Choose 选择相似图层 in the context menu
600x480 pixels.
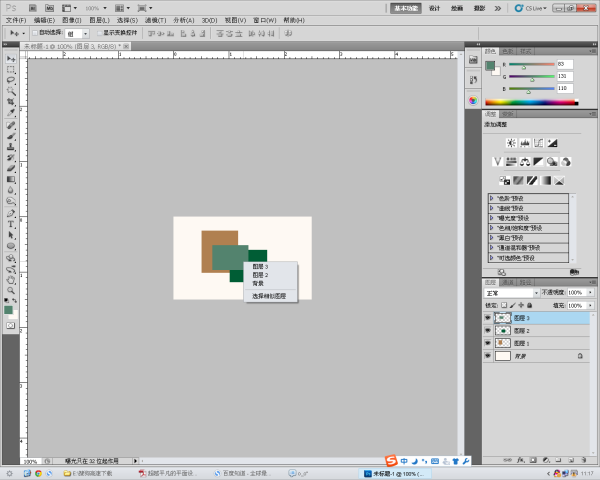tap(271, 296)
